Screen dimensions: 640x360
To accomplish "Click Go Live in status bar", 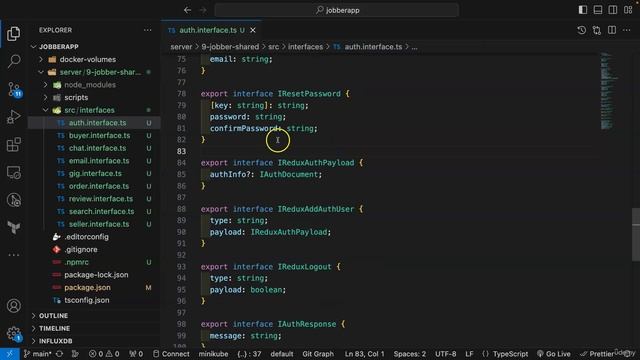I will pos(554,354).
